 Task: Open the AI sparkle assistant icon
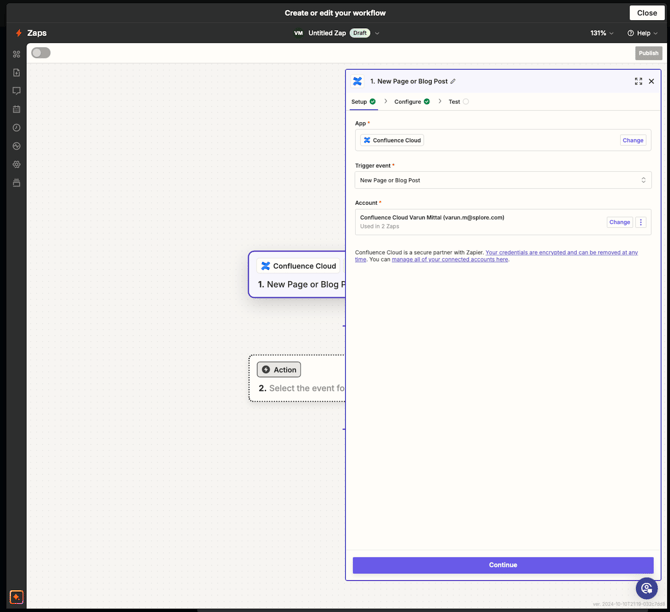(x=16, y=597)
